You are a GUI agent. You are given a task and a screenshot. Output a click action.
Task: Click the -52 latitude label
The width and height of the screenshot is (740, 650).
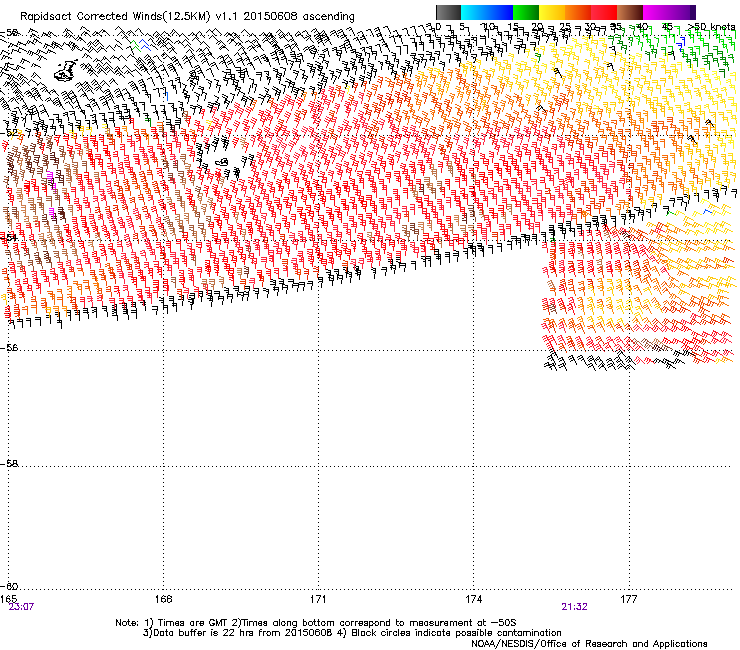coord(9,133)
